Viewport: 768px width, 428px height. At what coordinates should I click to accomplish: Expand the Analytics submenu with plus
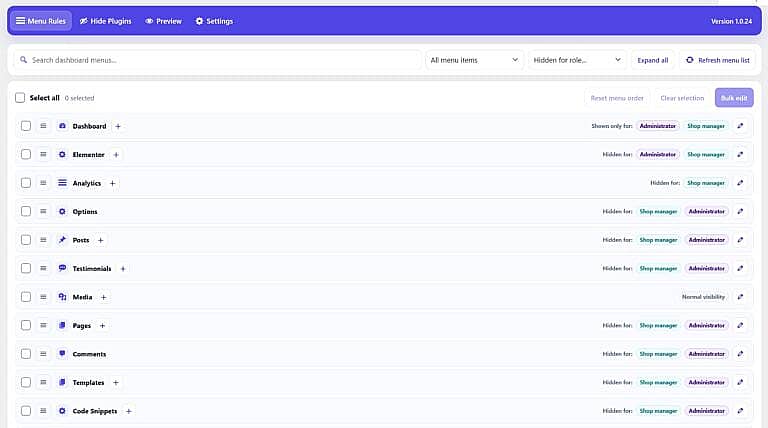pos(112,183)
